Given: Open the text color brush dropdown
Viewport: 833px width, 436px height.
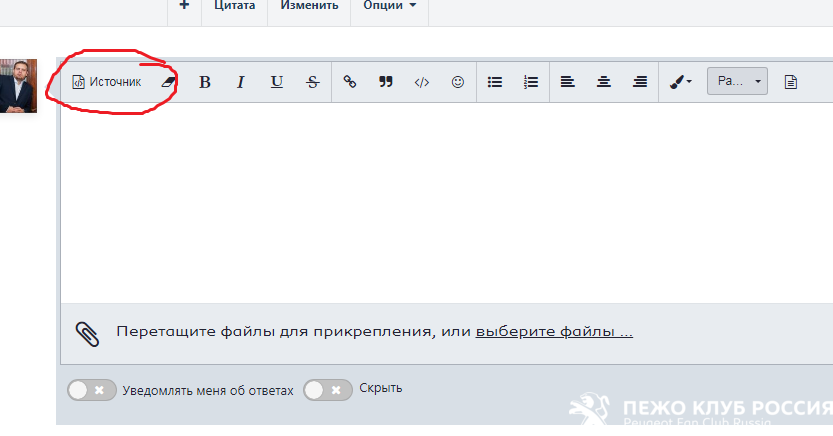Looking at the screenshot, I should click(681, 82).
